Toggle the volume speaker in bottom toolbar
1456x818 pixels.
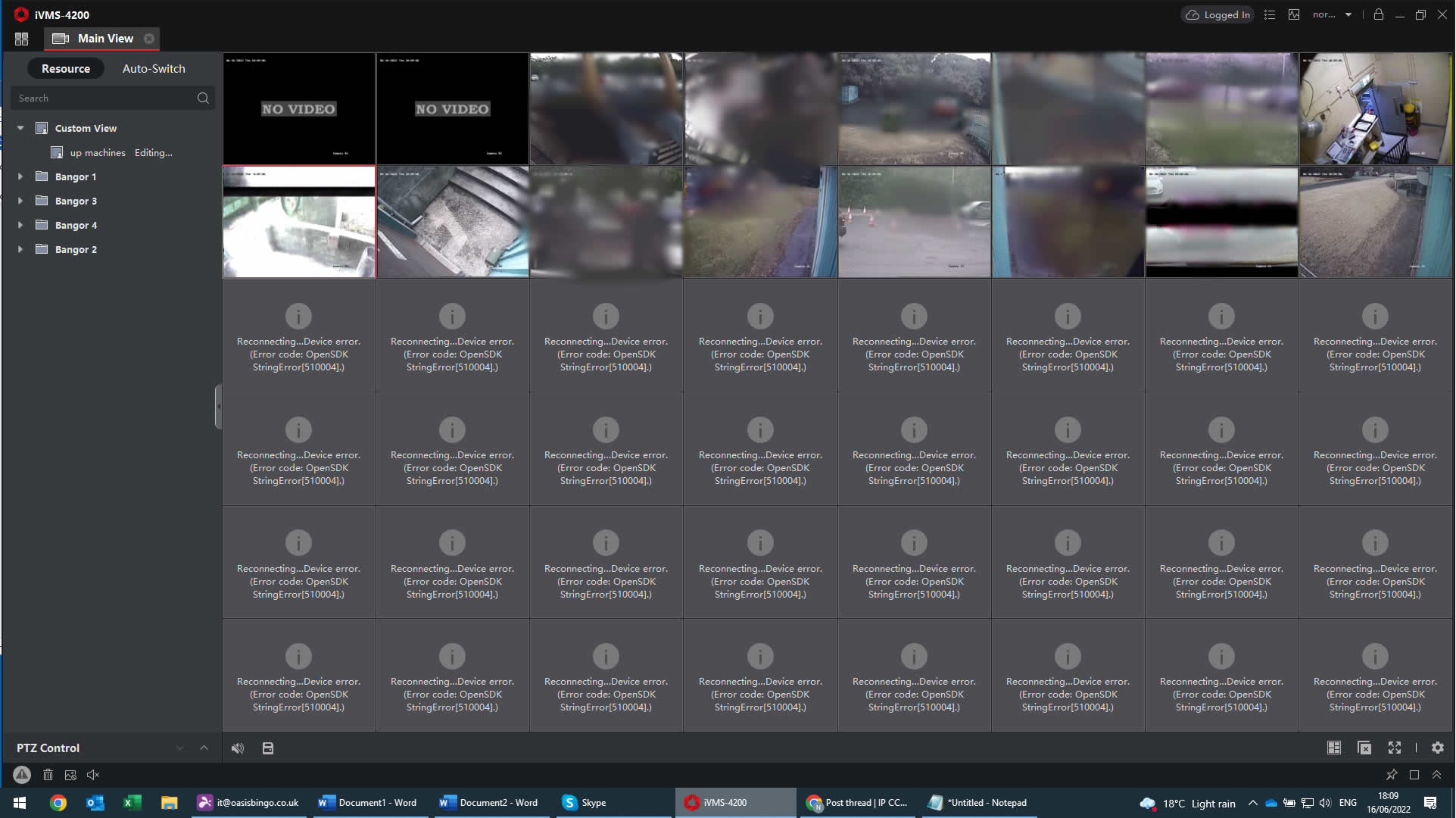tap(238, 748)
